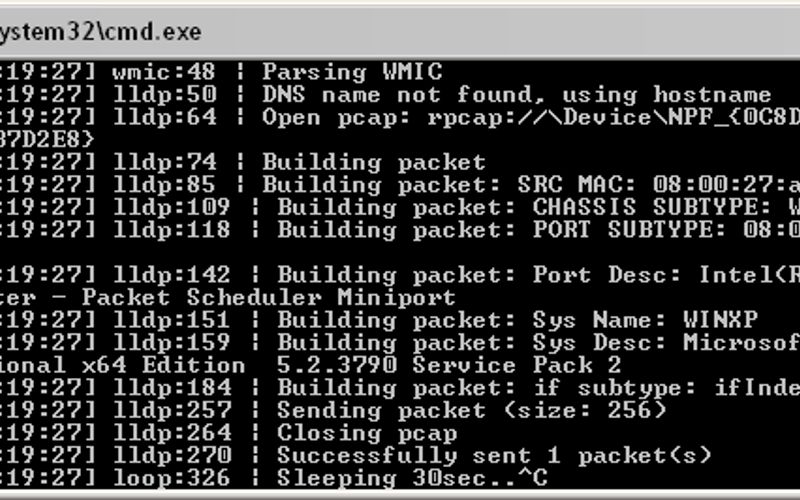Click the 'Parsing WMIC' log line
The image size is (800, 500).
352,72
